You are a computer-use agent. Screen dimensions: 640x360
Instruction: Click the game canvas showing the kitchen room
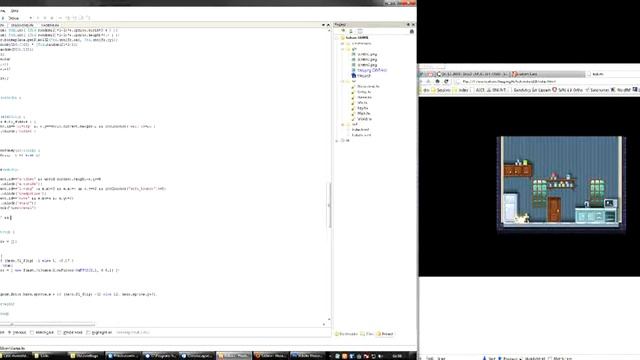point(561,184)
